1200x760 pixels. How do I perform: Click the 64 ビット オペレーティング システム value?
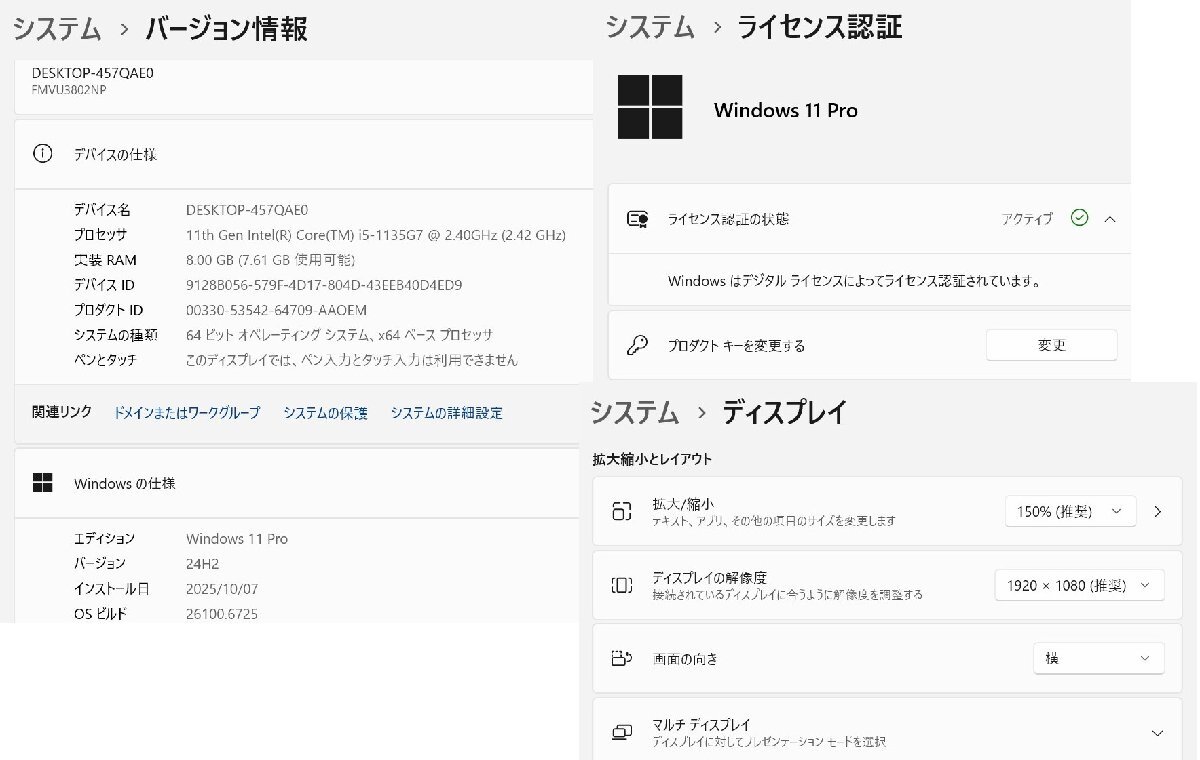[340, 335]
